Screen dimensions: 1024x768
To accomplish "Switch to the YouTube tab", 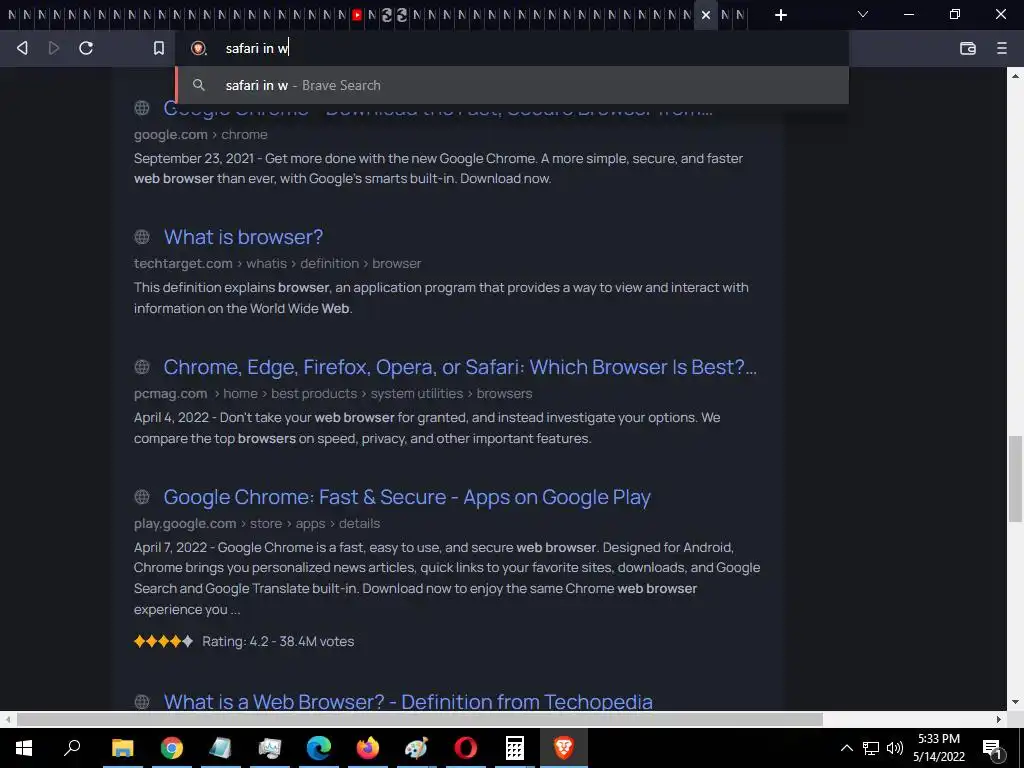I will [357, 14].
